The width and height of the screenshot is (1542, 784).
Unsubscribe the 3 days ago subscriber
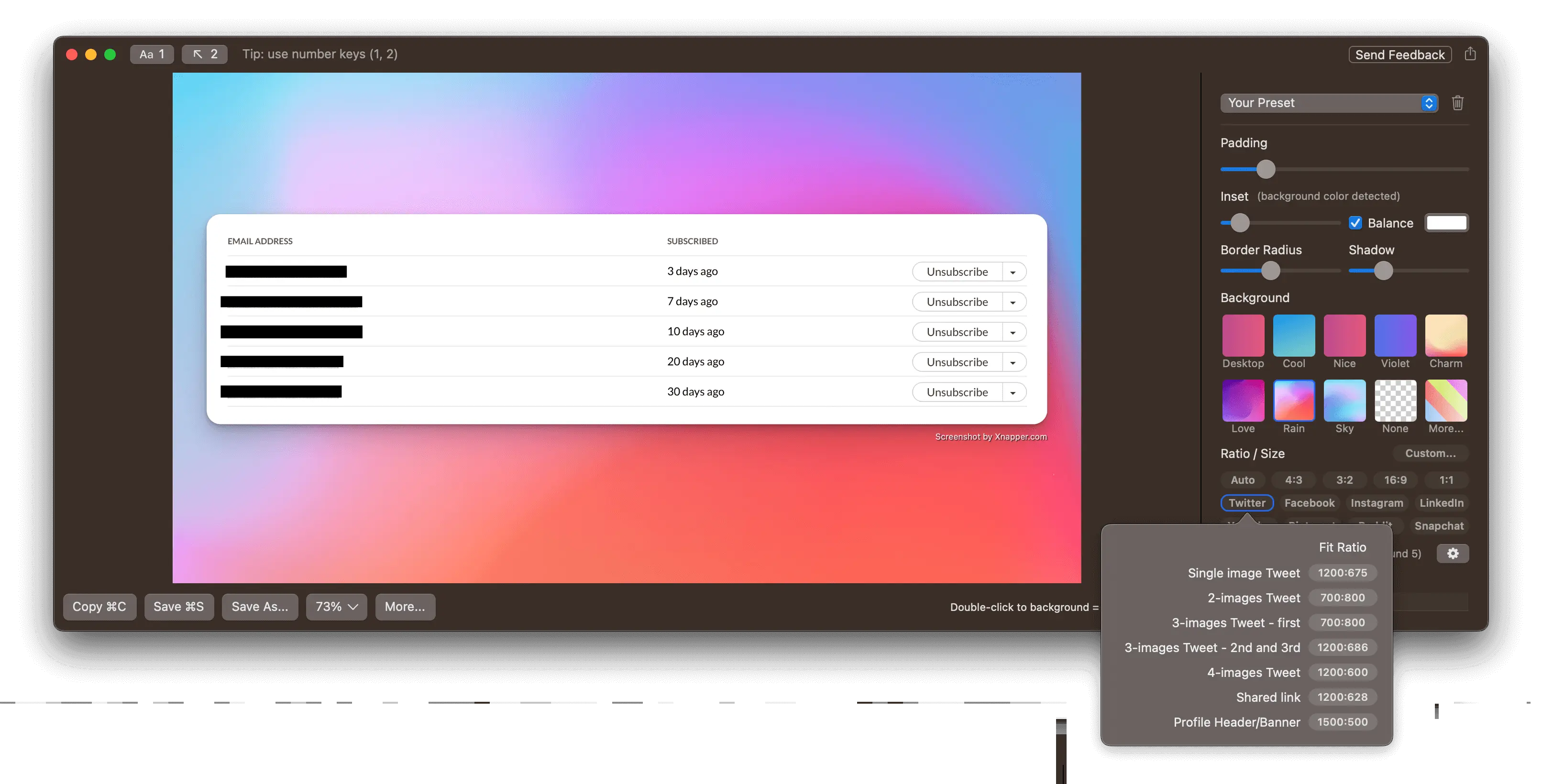tap(957, 272)
